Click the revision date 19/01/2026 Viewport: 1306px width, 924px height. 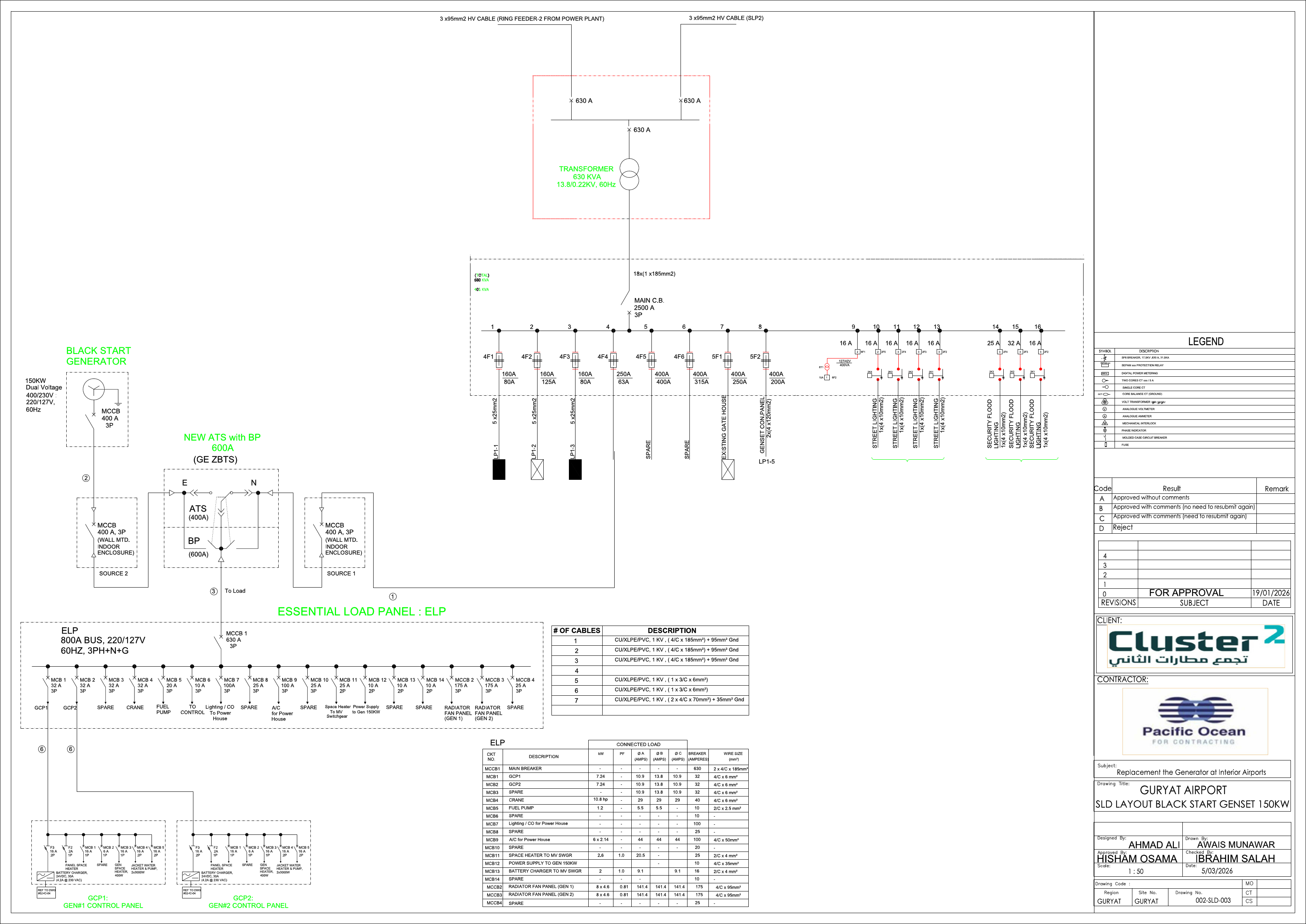point(1271,593)
